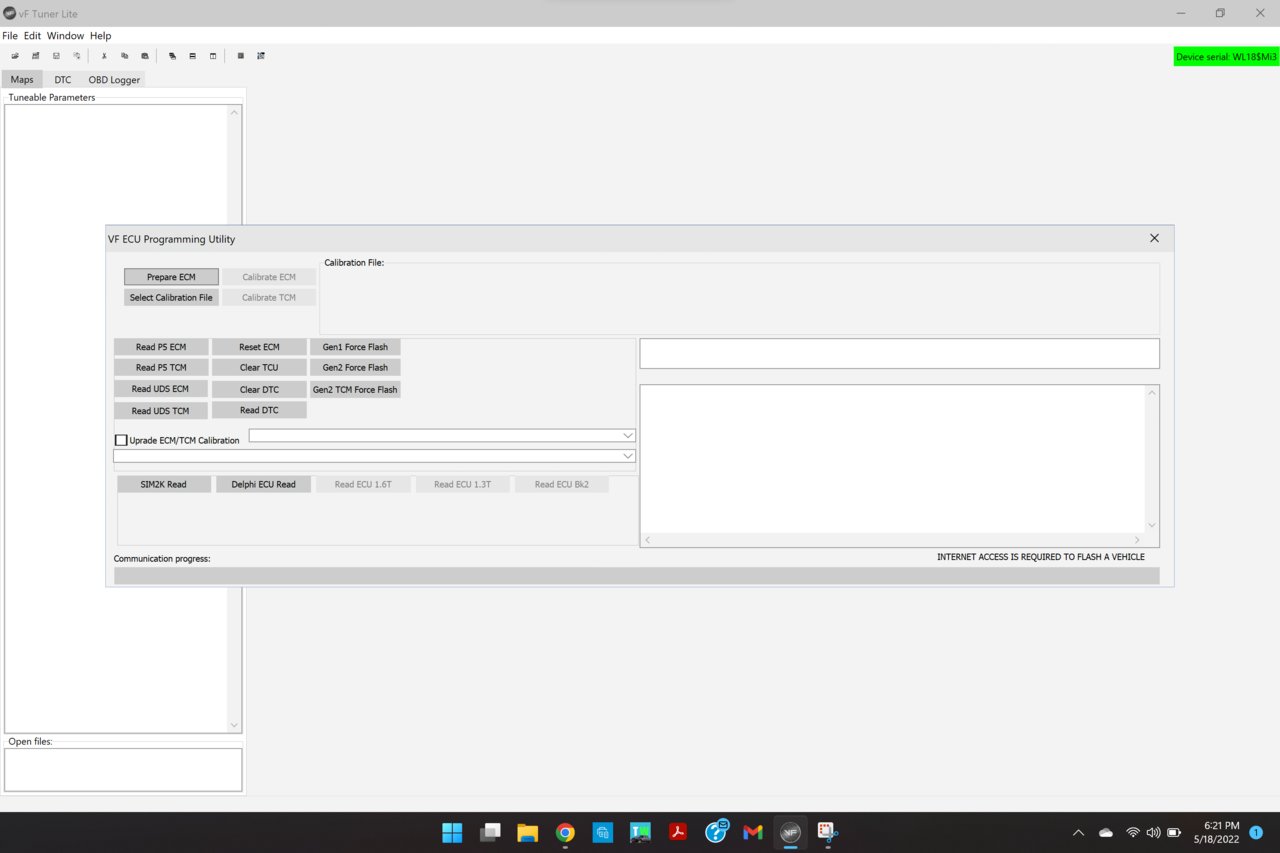Viewport: 1280px width, 853px height.
Task: Open Snipping Tool from the taskbar
Action: (x=827, y=832)
